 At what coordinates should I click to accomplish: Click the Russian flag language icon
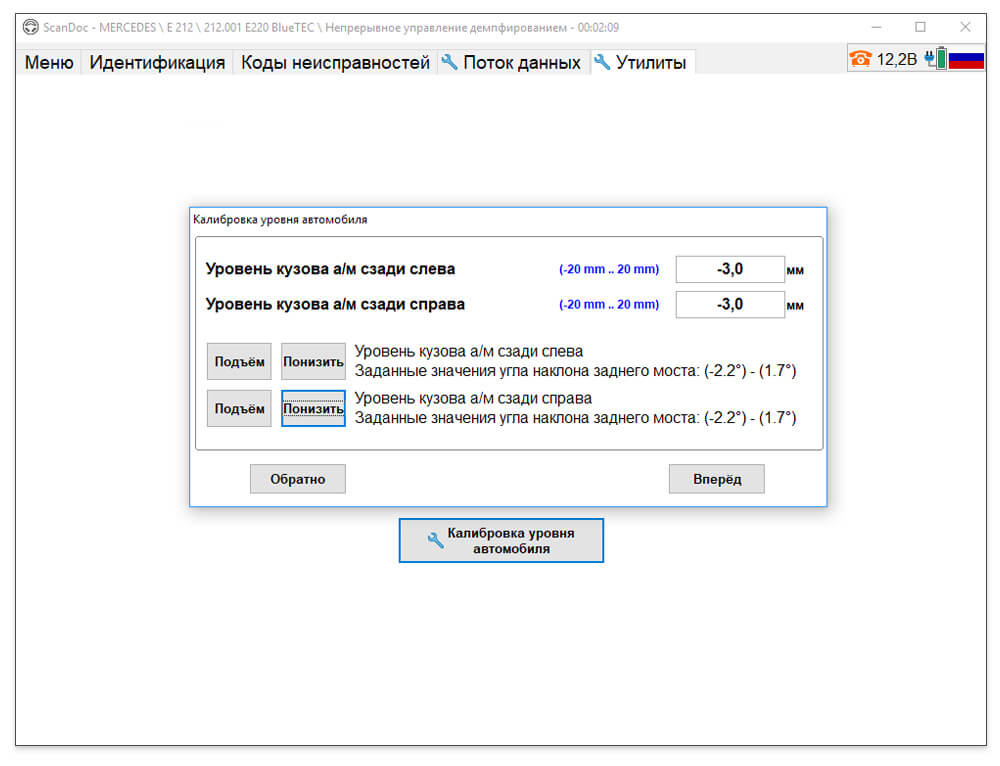pos(966,60)
